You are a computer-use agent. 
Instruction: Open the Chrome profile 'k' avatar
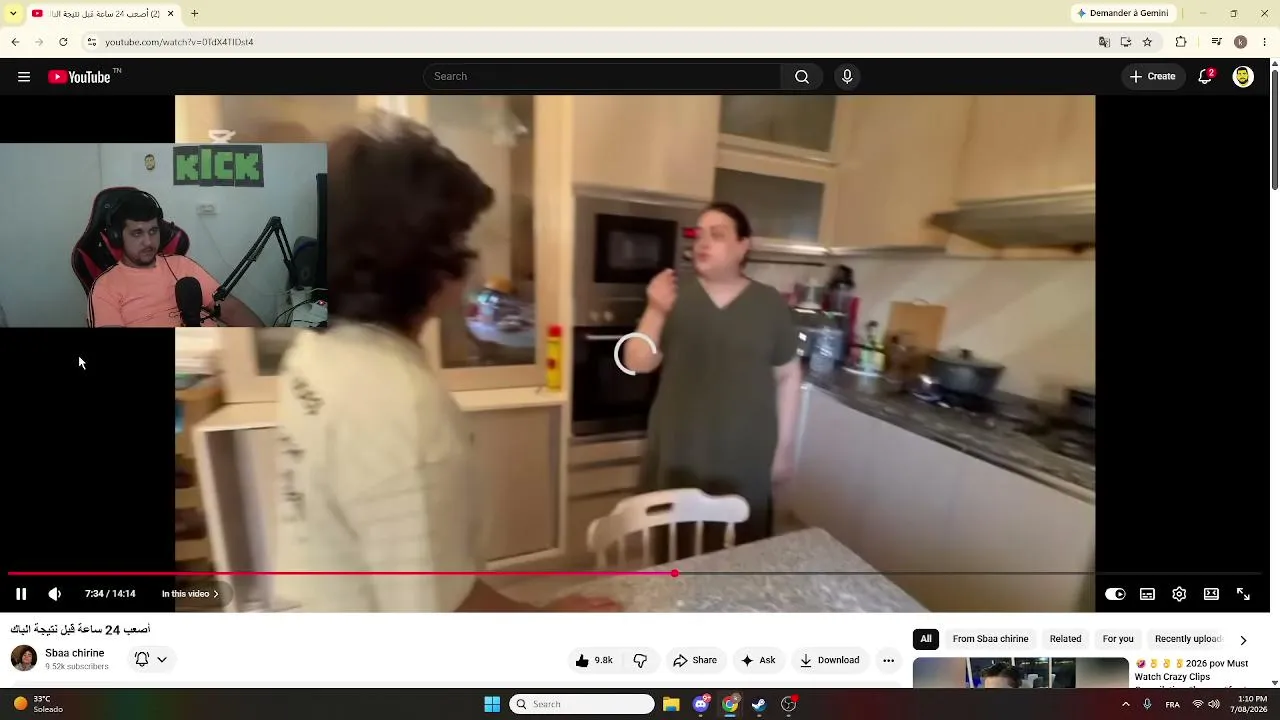coord(1240,42)
